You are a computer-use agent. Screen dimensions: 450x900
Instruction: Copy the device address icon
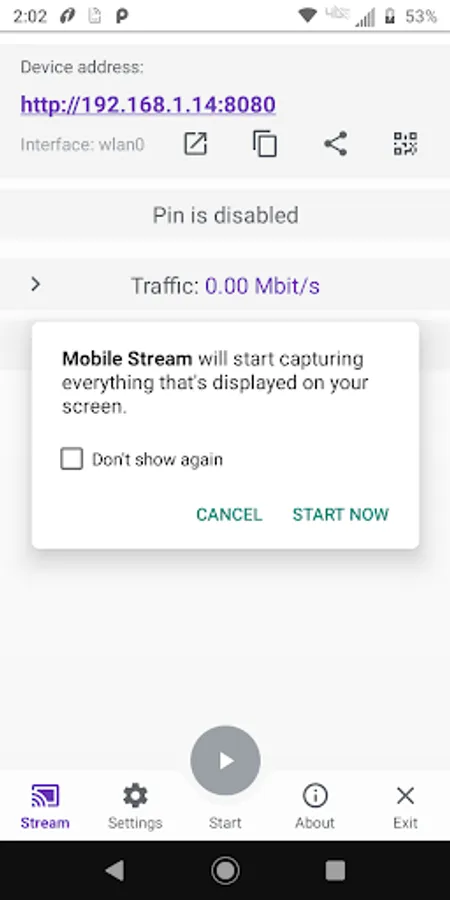click(265, 143)
